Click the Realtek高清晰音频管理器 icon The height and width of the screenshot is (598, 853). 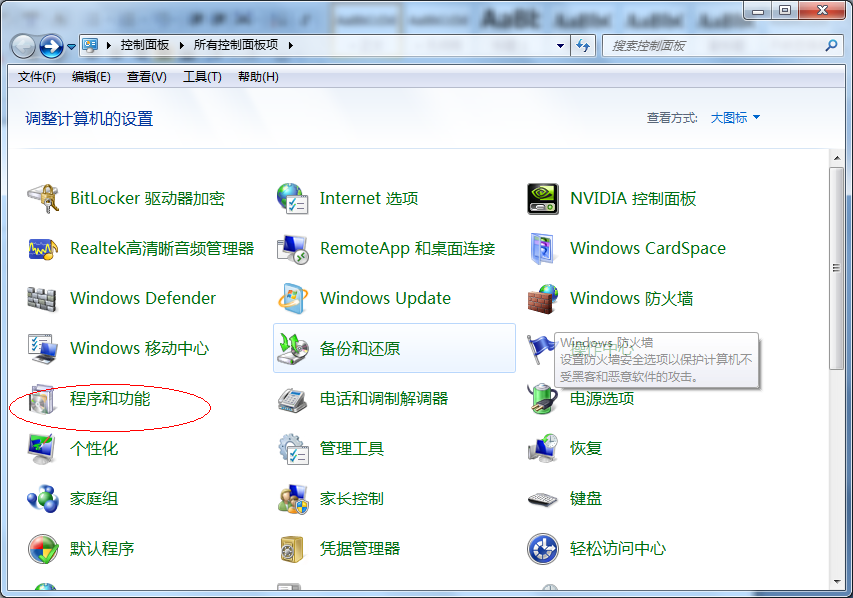[43, 249]
